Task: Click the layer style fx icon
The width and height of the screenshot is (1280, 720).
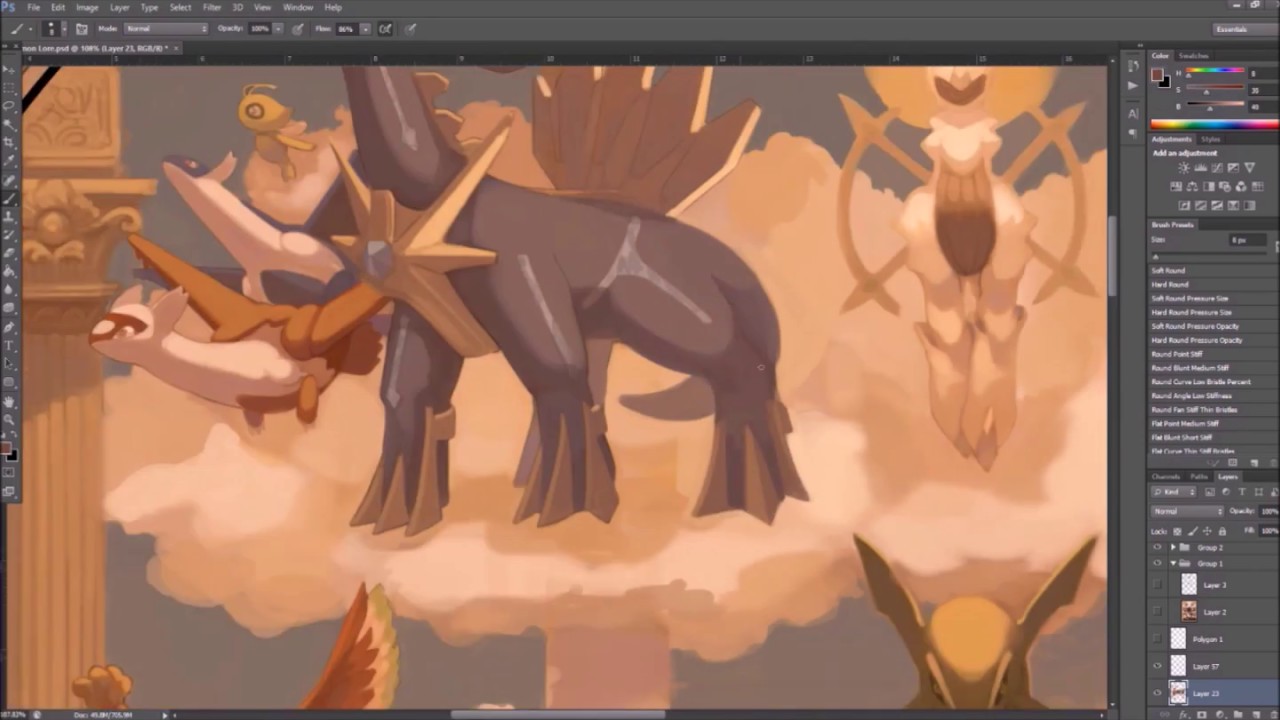Action: [1183, 715]
